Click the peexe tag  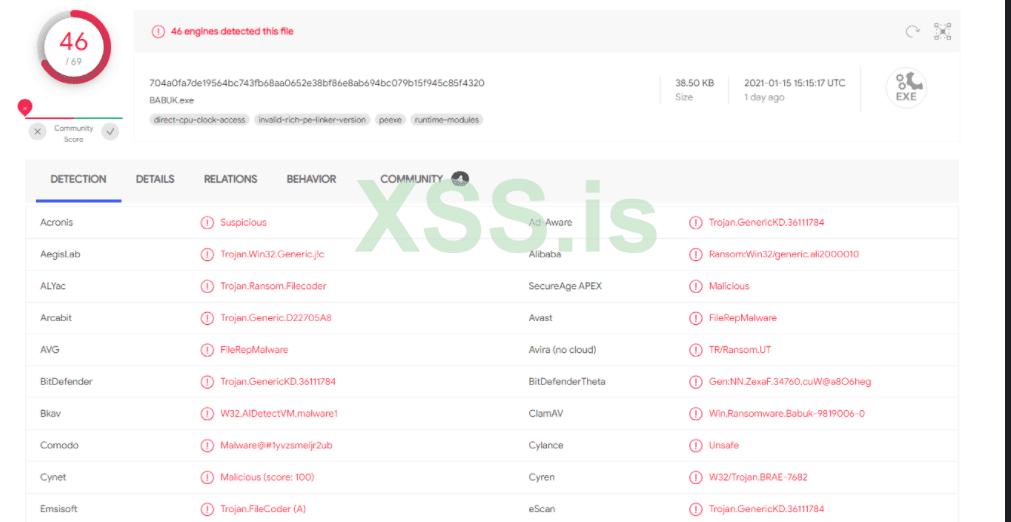point(391,120)
